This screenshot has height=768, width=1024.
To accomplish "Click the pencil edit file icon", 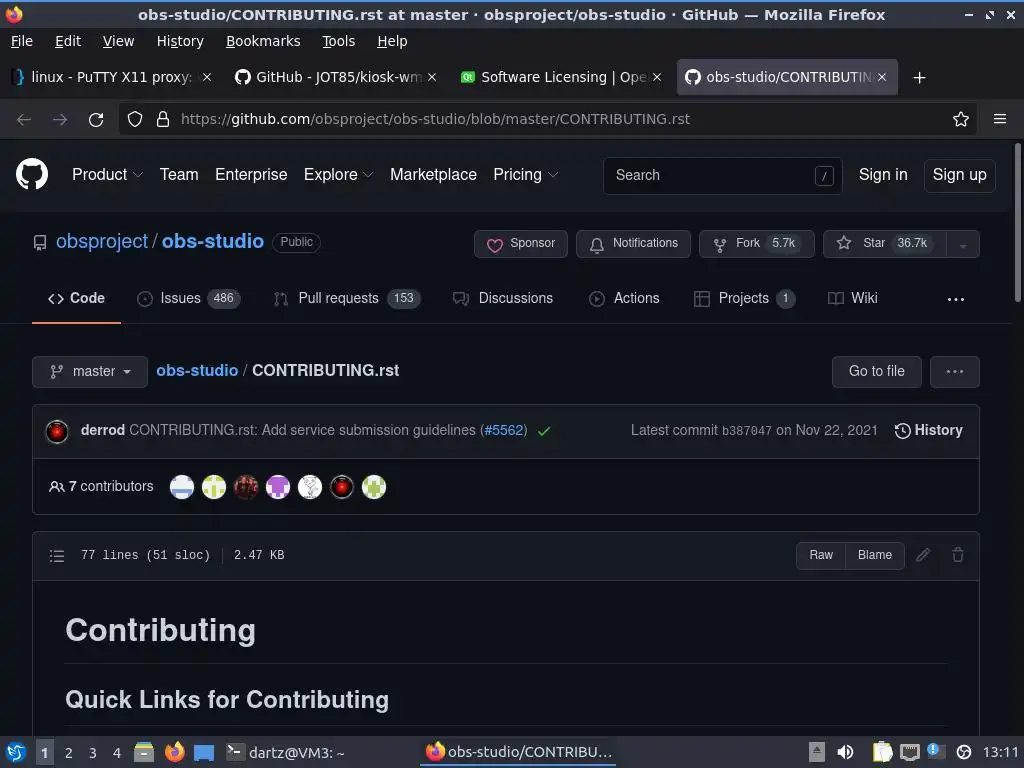I will coord(923,555).
